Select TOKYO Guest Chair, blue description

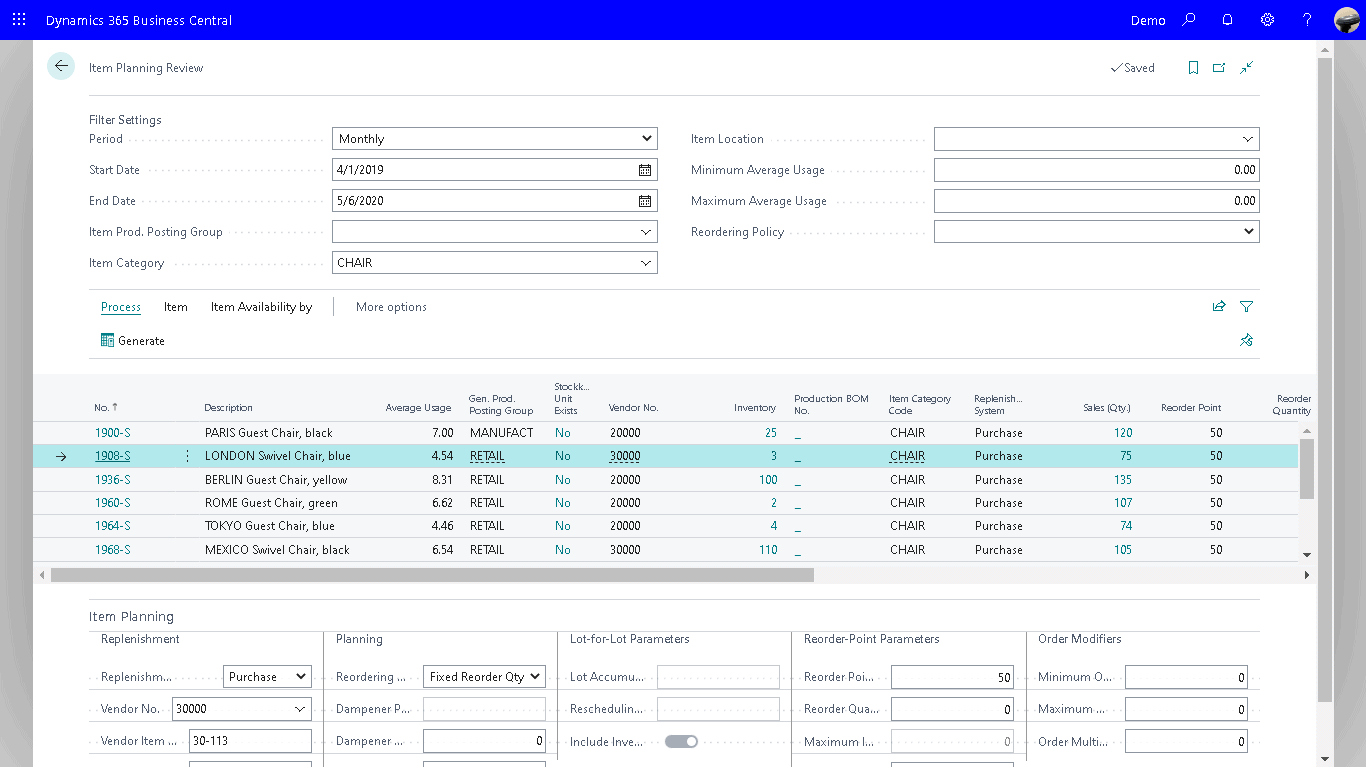click(270, 526)
